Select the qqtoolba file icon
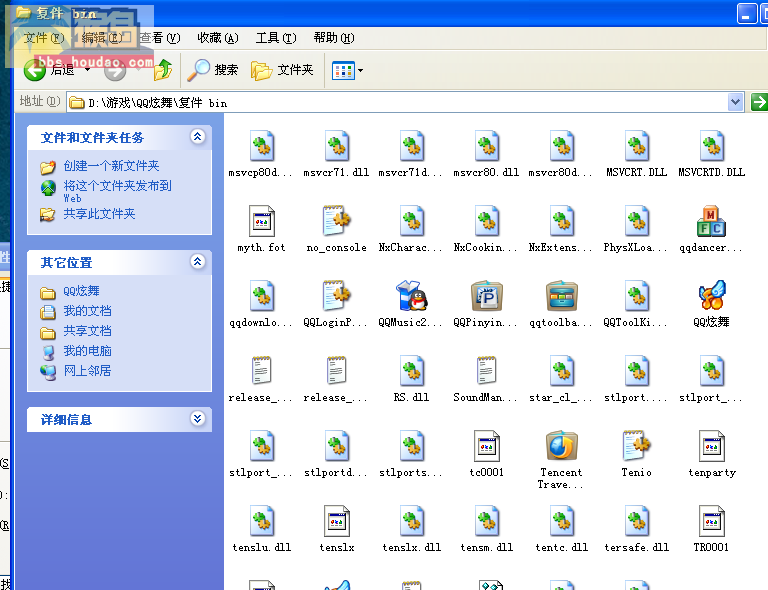The width and height of the screenshot is (768, 590). (561, 296)
